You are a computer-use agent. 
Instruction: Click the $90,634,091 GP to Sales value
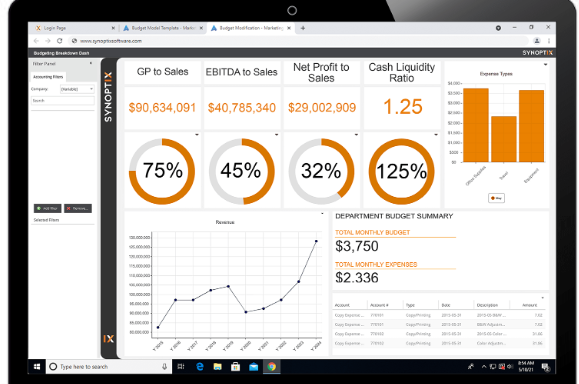pyautogui.click(x=162, y=108)
